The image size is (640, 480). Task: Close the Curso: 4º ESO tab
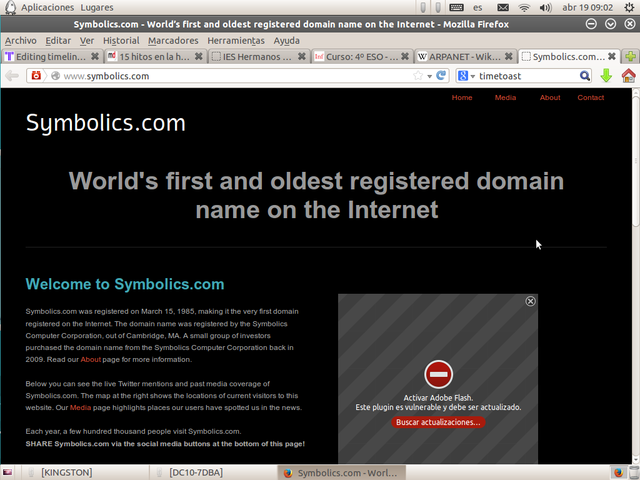tap(404, 56)
